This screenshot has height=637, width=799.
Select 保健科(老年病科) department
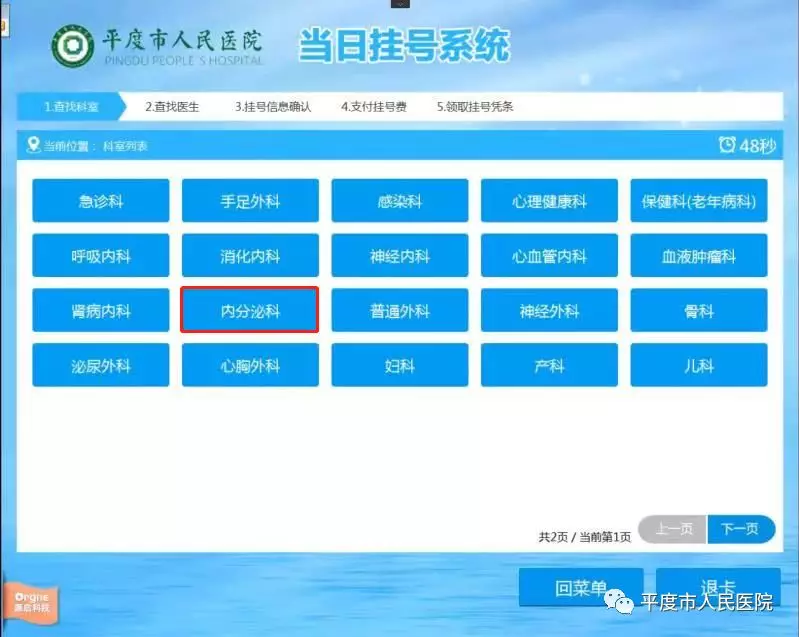pyautogui.click(x=699, y=201)
